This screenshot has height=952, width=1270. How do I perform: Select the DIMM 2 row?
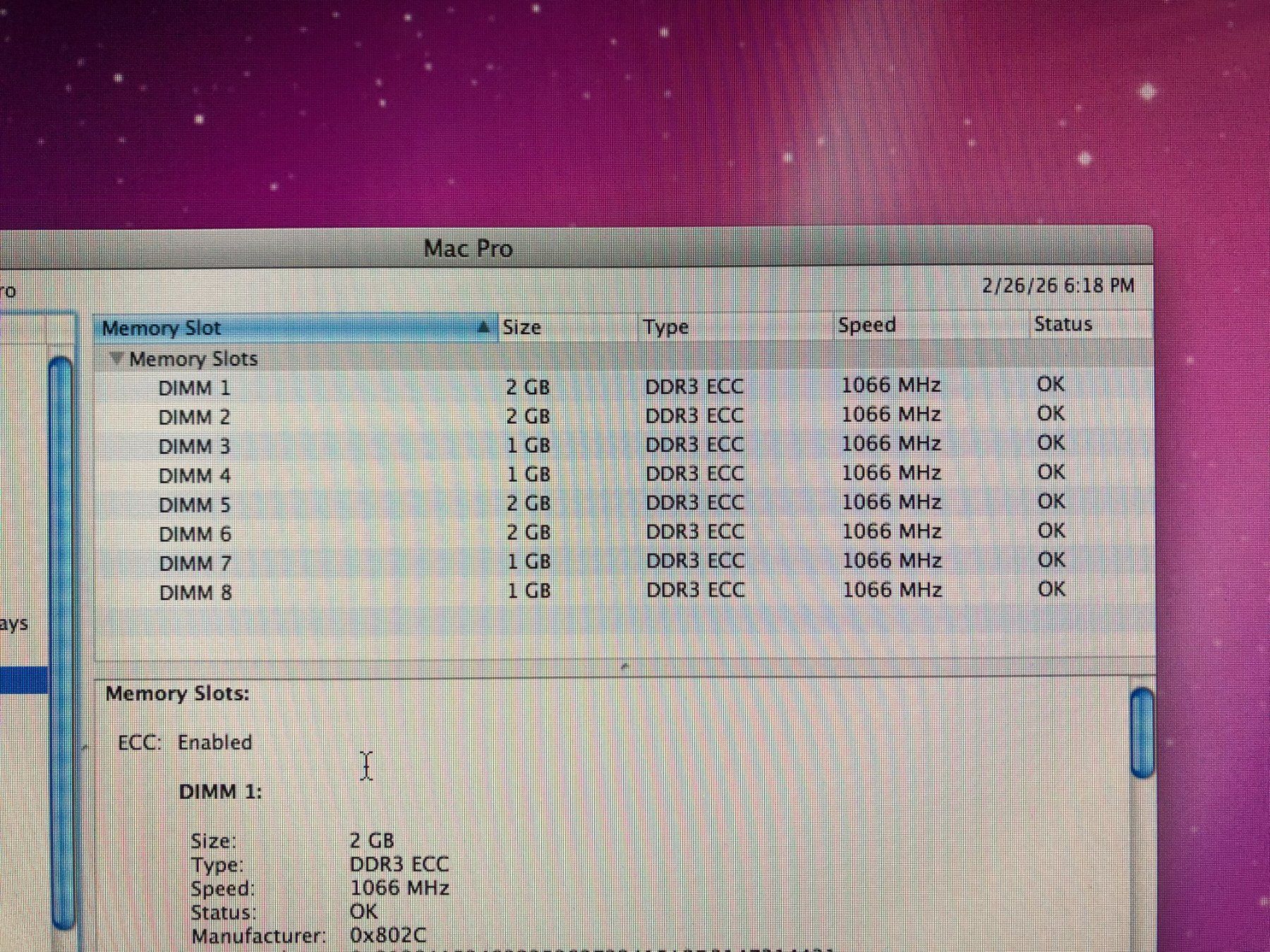point(624,416)
